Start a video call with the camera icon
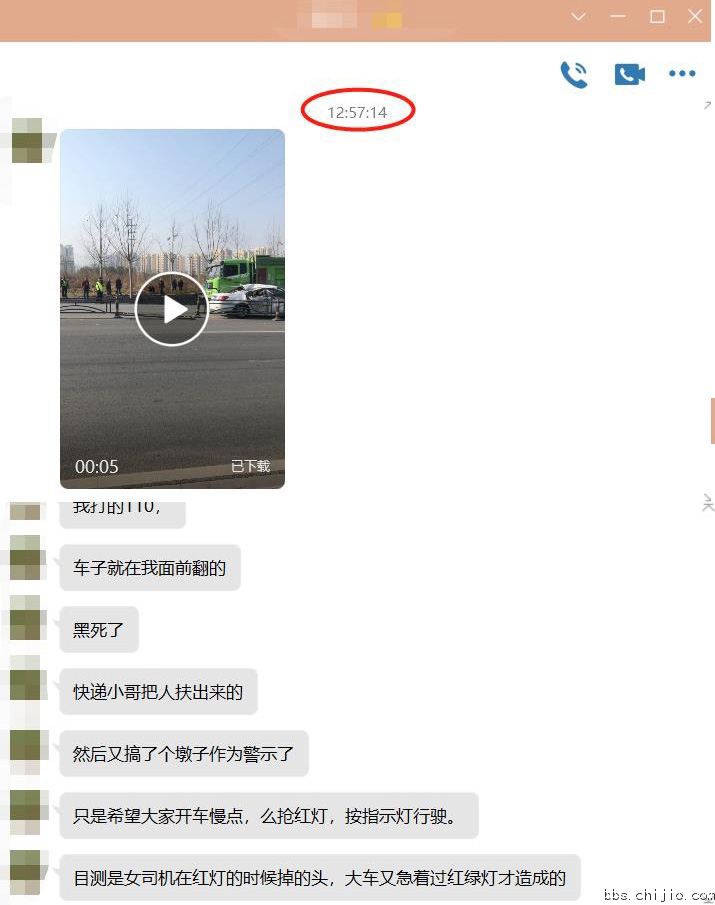 [x=630, y=74]
